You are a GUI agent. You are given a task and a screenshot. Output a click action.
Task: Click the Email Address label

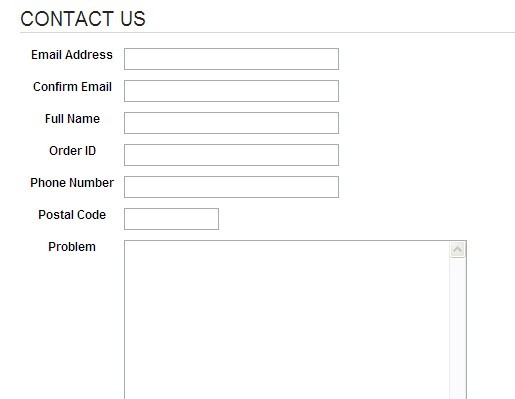pos(72,55)
